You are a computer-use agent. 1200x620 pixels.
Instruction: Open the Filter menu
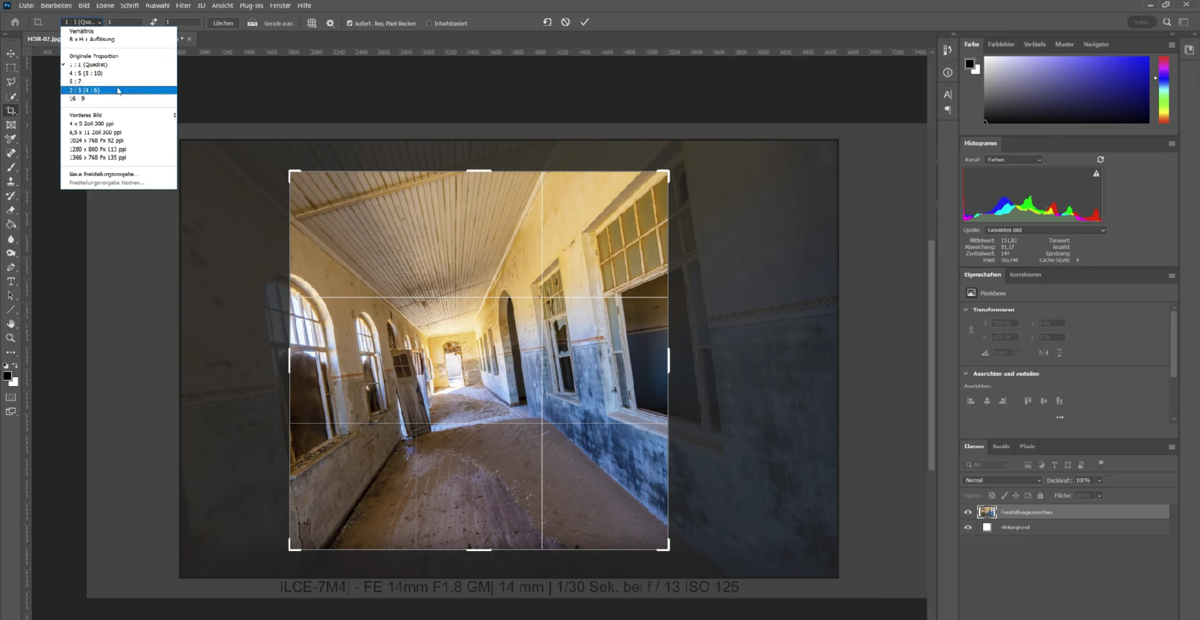[x=184, y=5]
